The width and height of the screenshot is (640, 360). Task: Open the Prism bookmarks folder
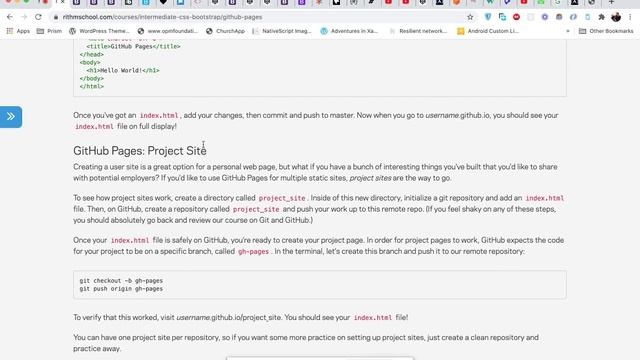pyautogui.click(x=49, y=31)
